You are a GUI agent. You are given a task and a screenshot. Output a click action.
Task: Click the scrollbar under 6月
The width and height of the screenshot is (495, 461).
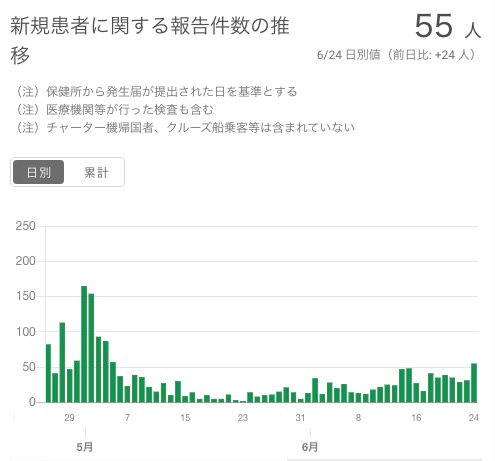click(384, 460)
